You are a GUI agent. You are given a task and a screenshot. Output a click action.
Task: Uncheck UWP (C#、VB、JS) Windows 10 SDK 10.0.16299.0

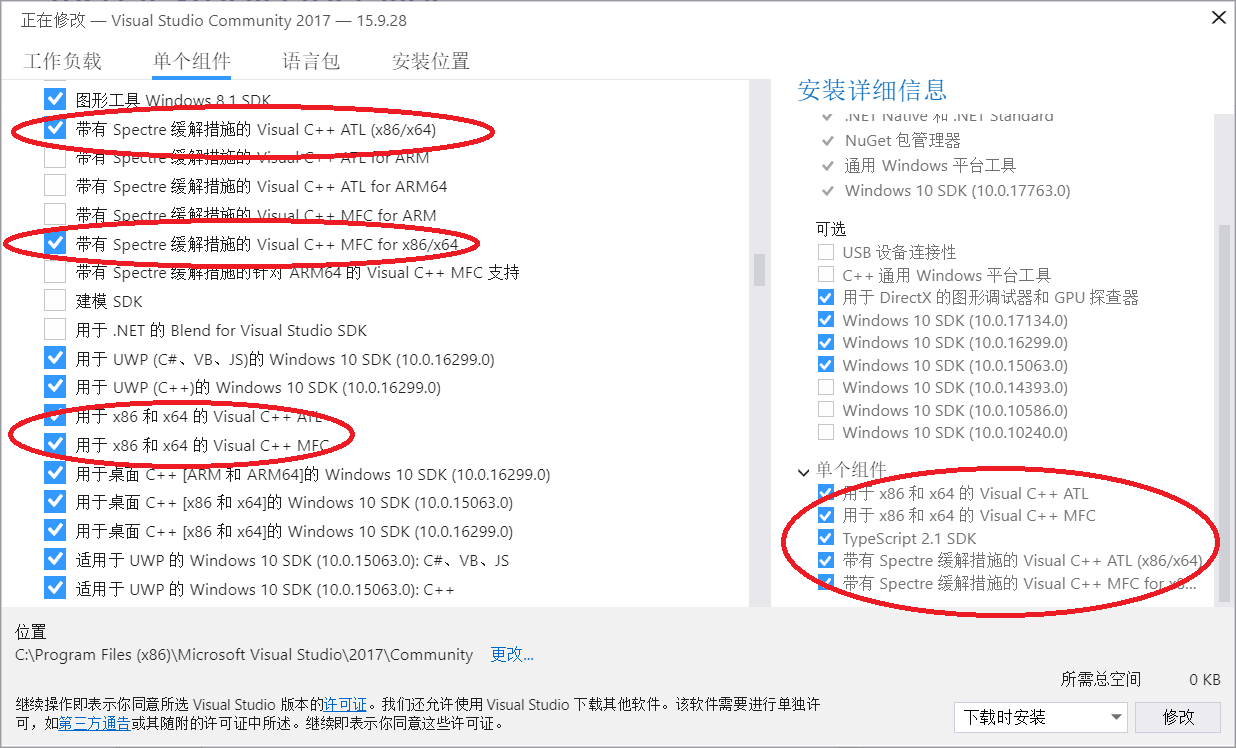click(55, 359)
